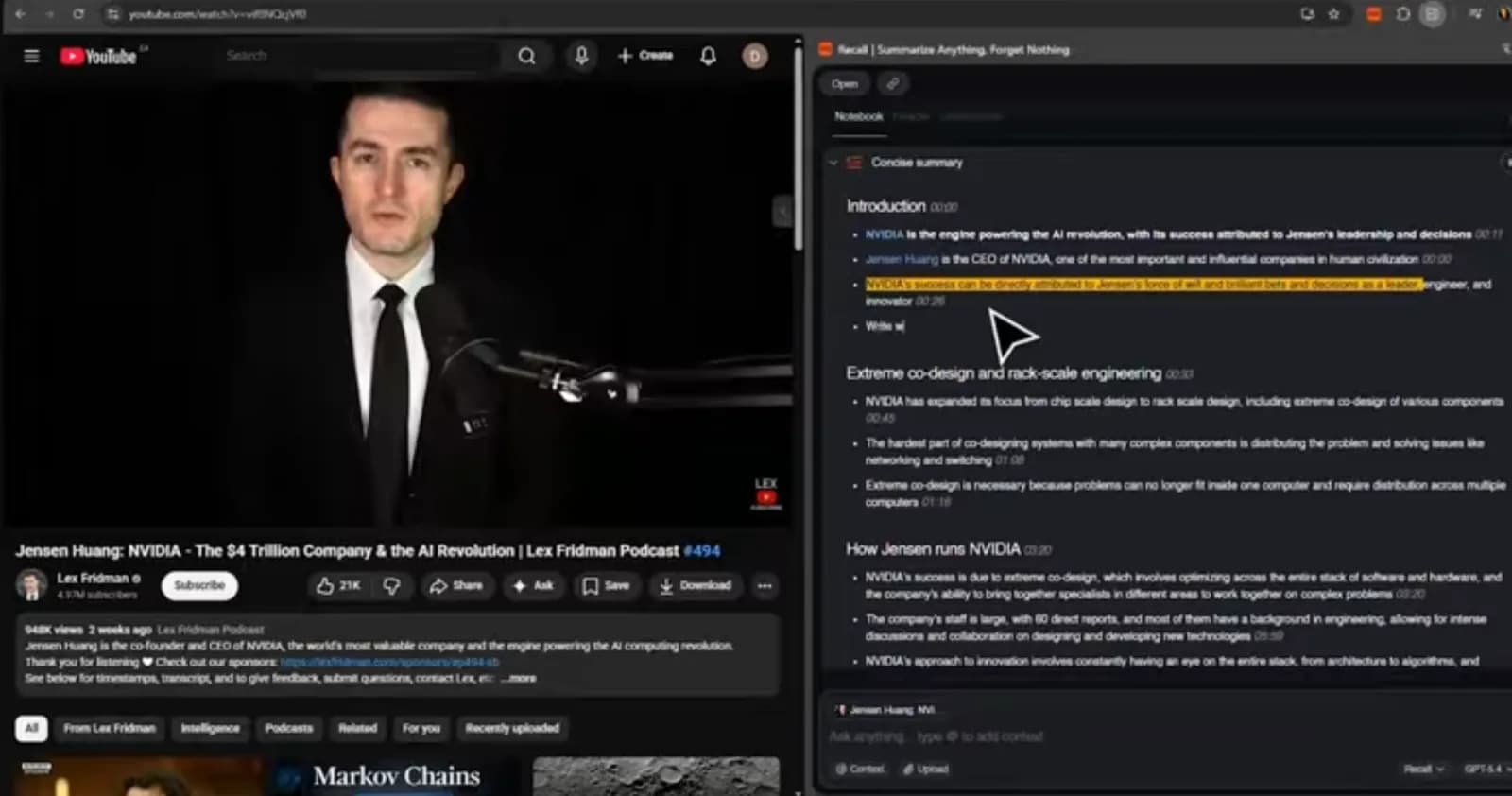Reload the page in the browser
The image size is (1512, 796).
[x=78, y=14]
